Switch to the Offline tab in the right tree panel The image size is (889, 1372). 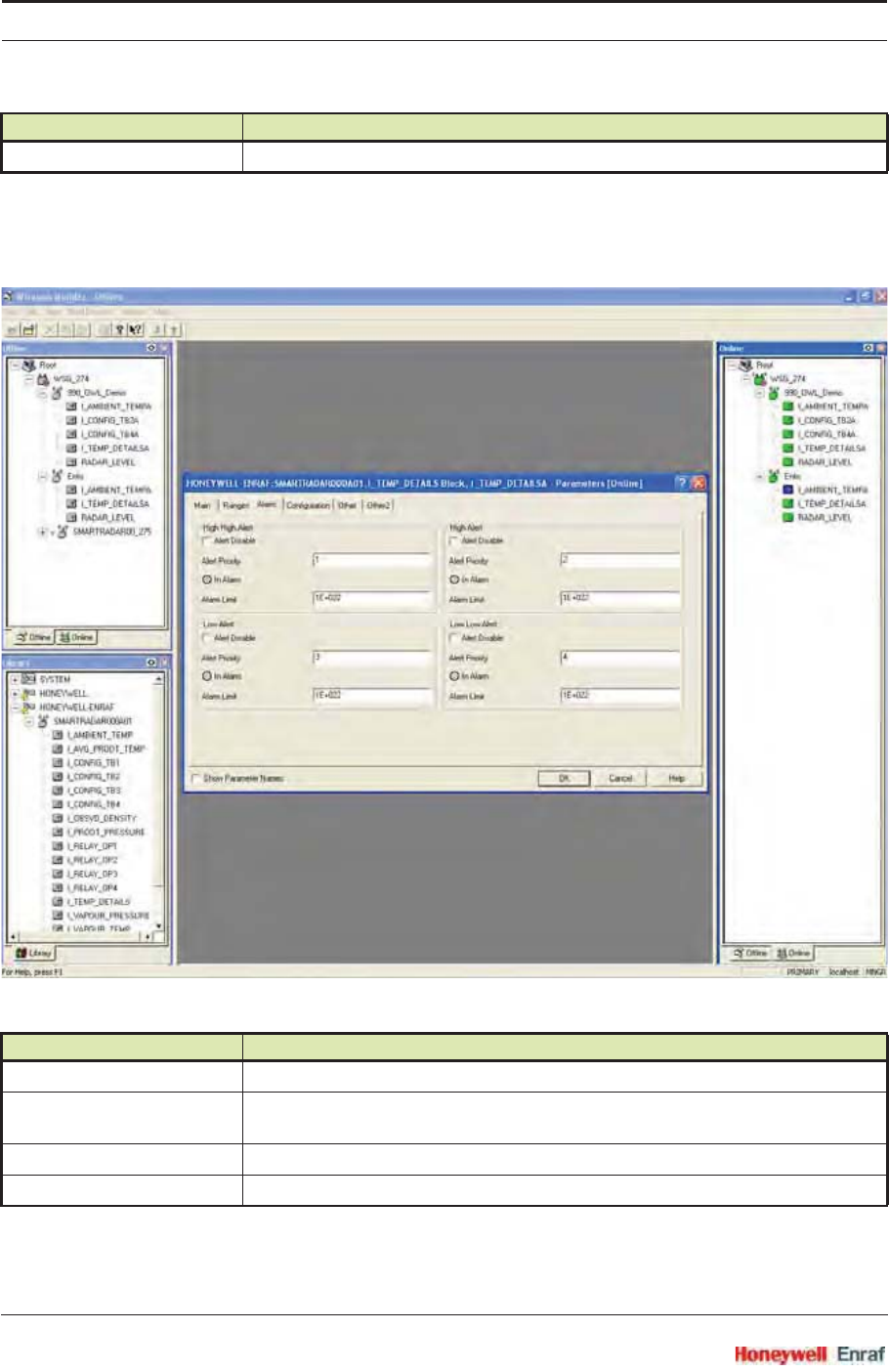click(750, 953)
